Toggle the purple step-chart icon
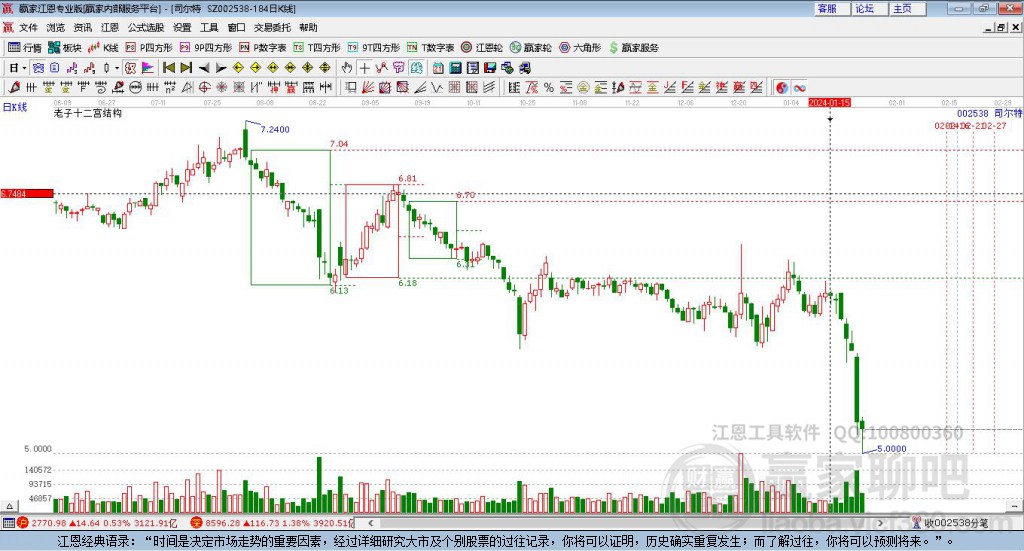 tap(72, 68)
